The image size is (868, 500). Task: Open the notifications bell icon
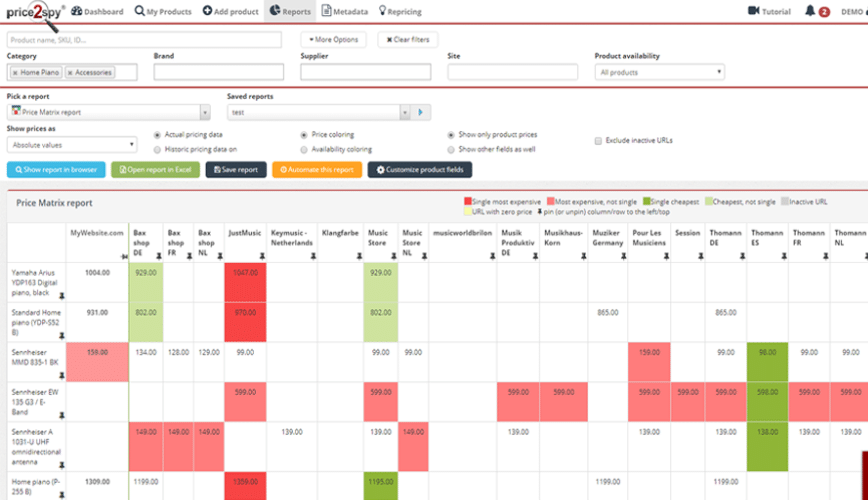(810, 11)
